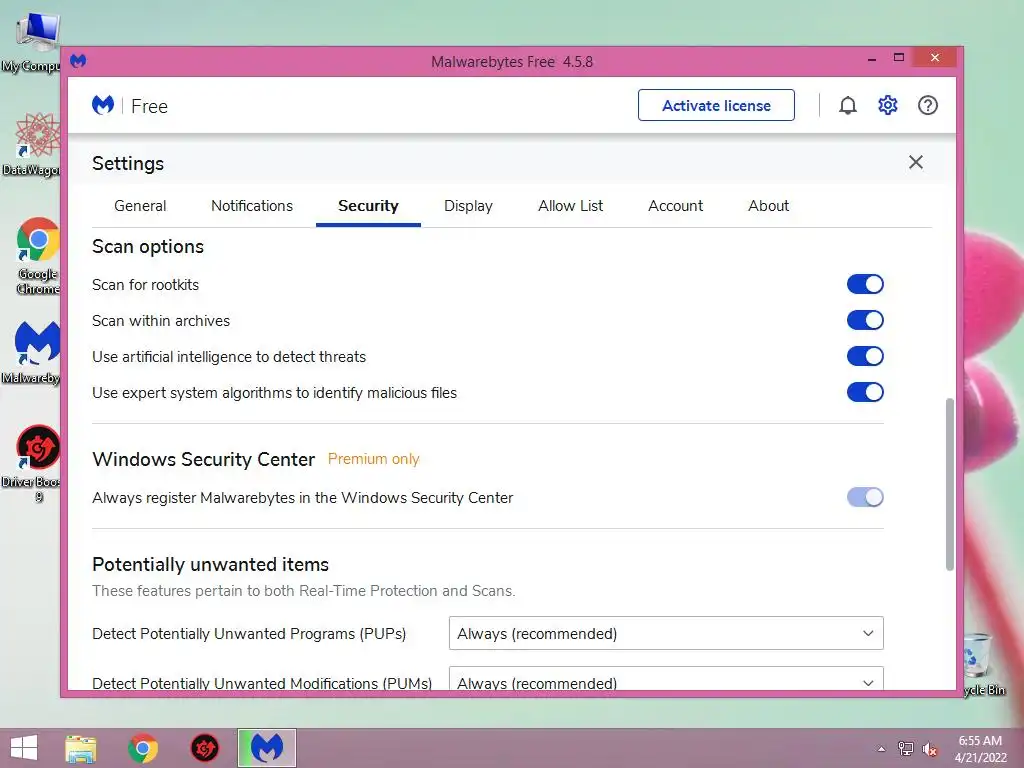The image size is (1024, 768).
Task: Select the Security tab
Action: coord(368,206)
